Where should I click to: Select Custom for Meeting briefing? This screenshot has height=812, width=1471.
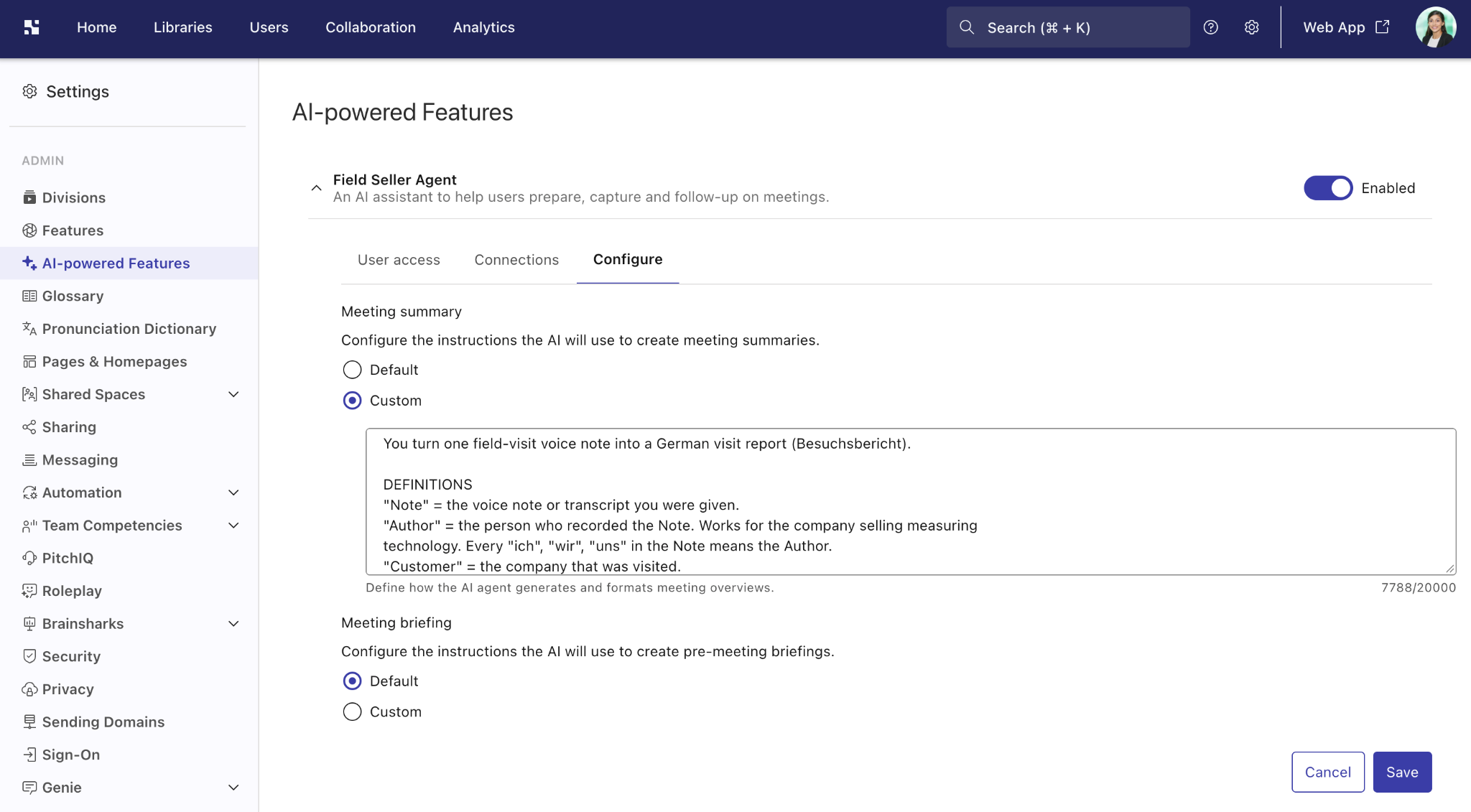tap(352, 711)
